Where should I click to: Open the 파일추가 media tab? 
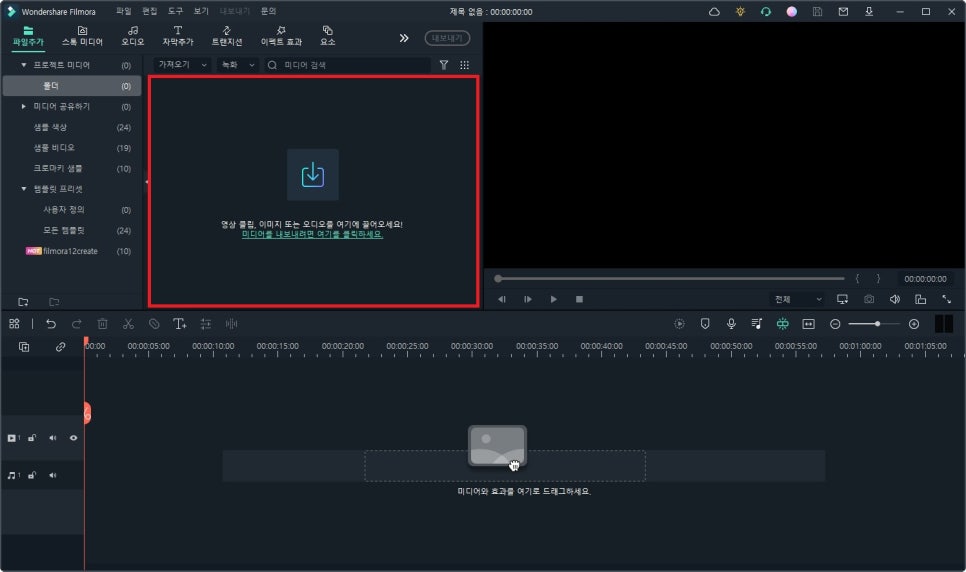(28, 36)
